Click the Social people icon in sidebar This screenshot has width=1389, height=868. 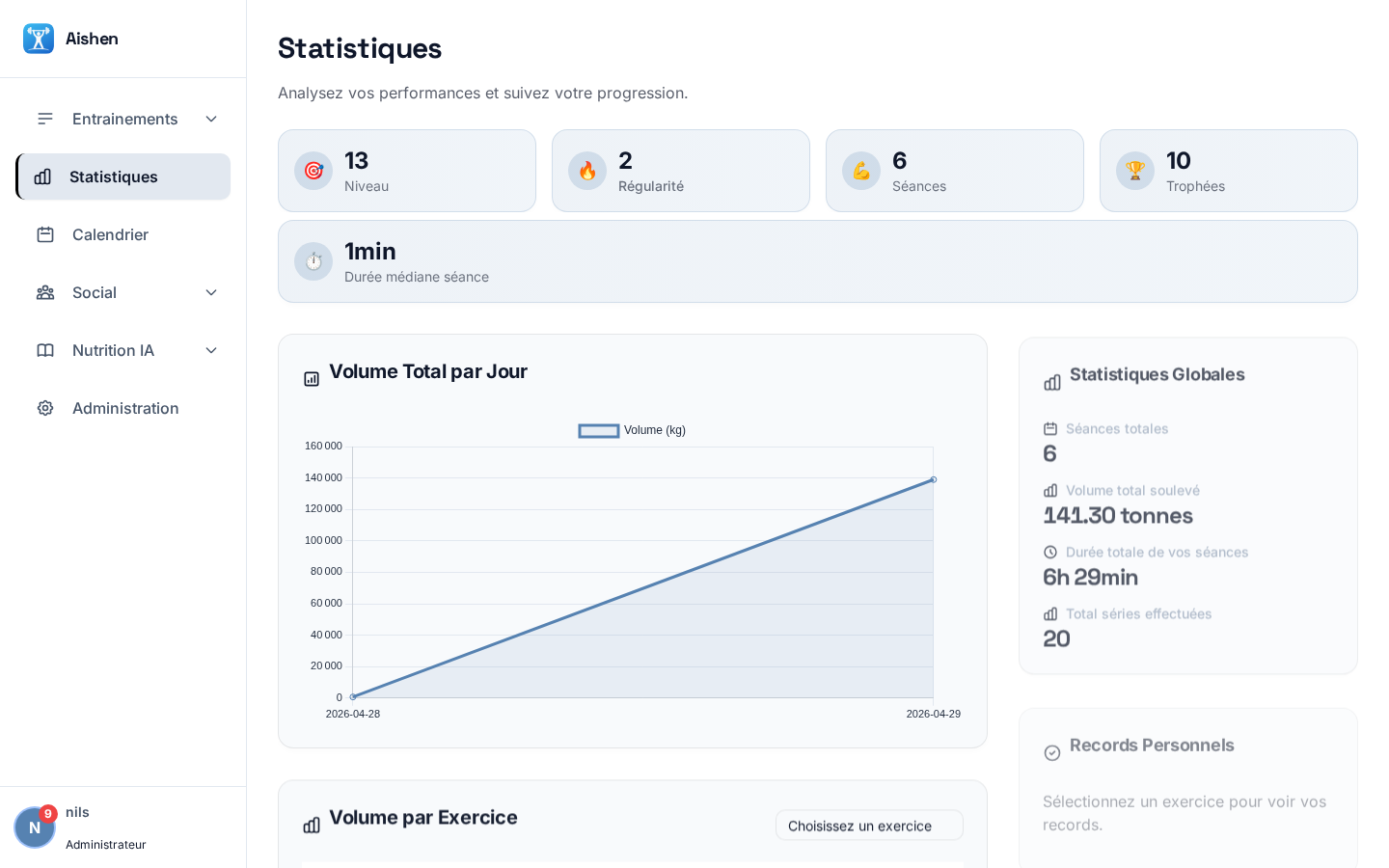tap(45, 292)
